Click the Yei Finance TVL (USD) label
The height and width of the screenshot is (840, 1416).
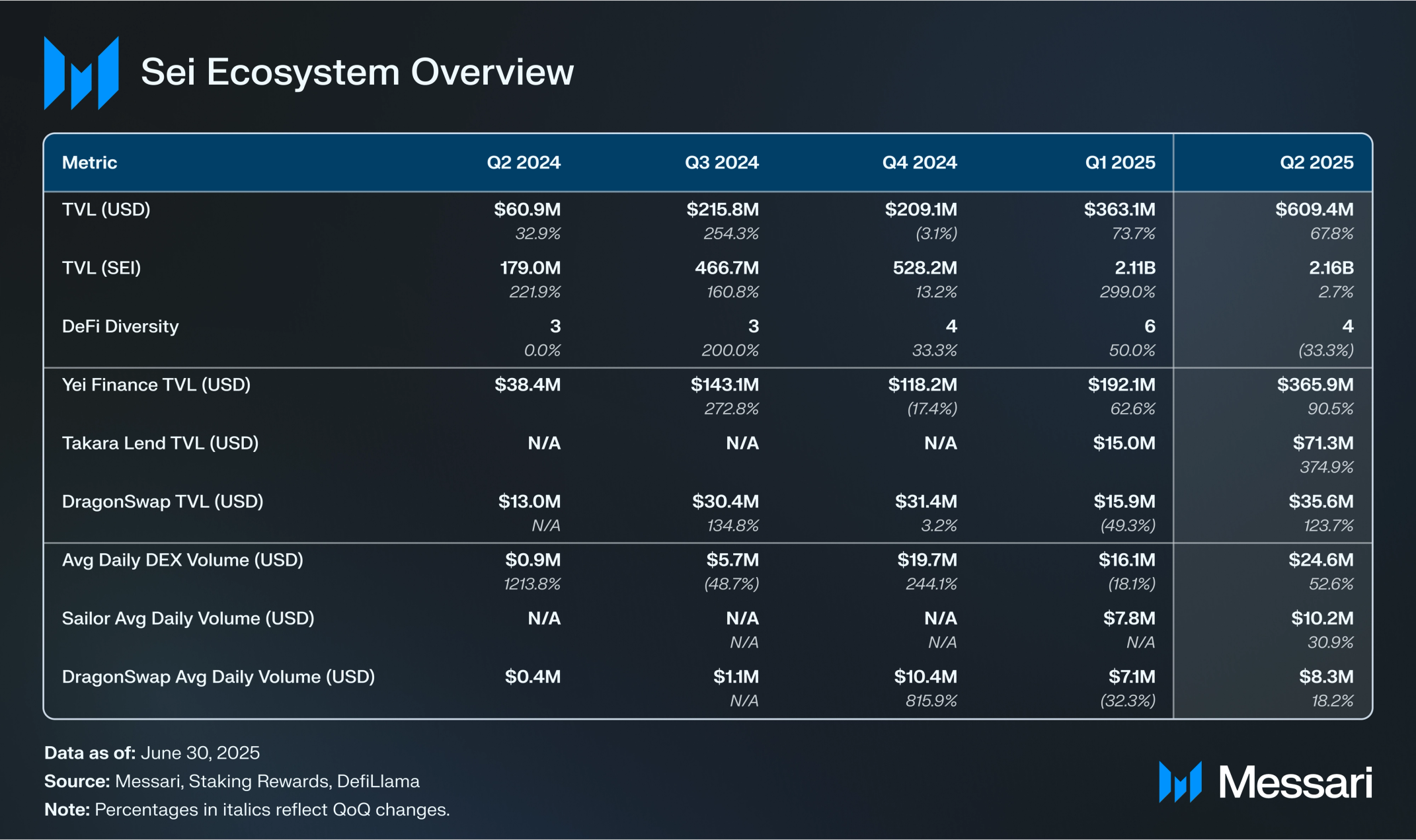pos(156,385)
